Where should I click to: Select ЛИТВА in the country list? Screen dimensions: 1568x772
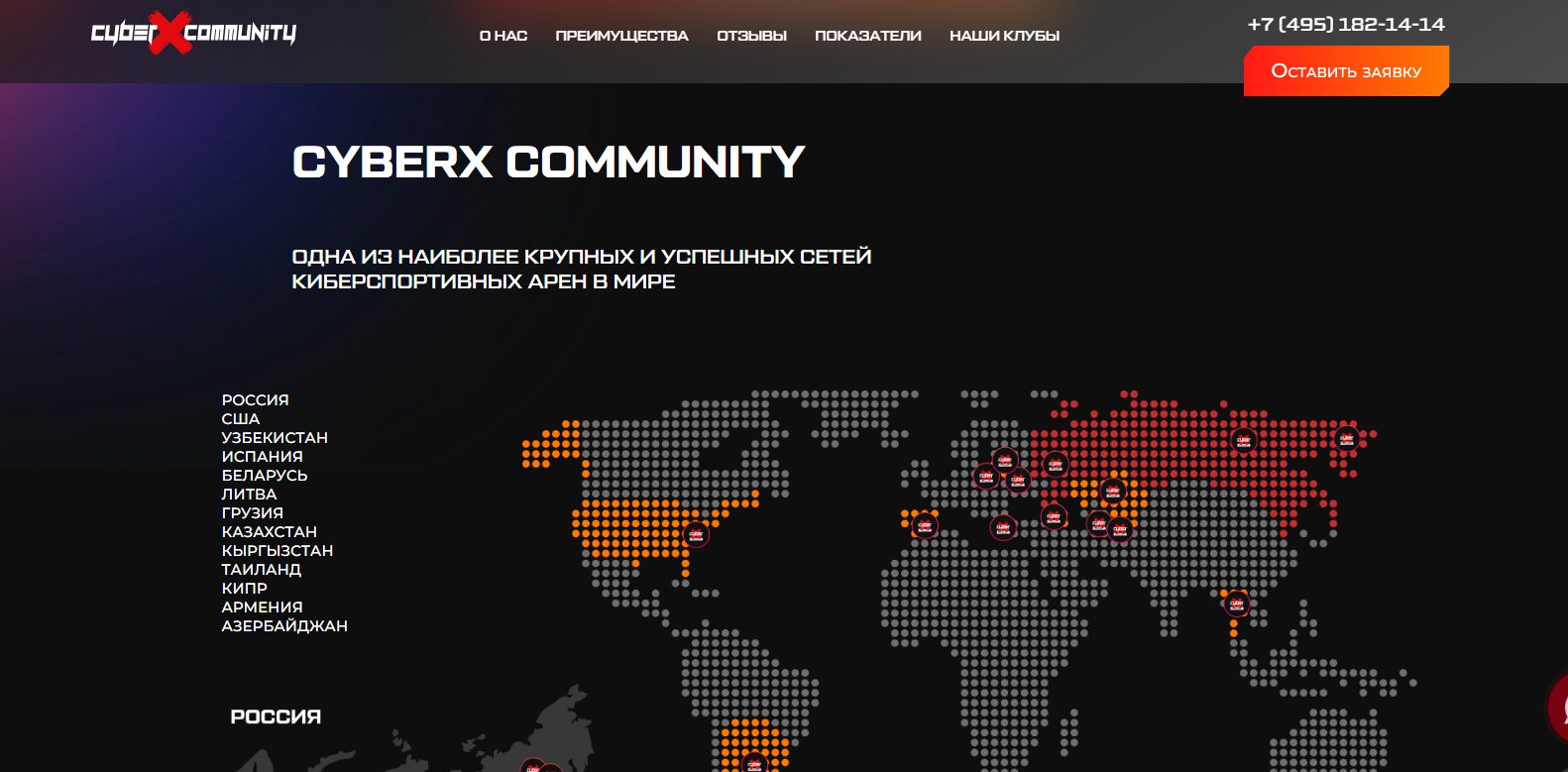click(x=250, y=495)
